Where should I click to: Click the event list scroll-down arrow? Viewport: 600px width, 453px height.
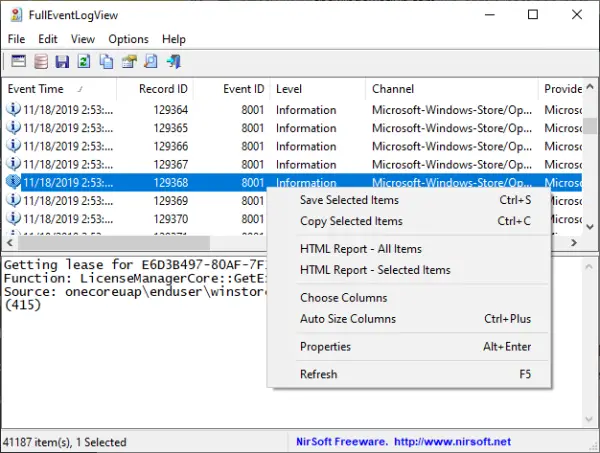pos(590,226)
